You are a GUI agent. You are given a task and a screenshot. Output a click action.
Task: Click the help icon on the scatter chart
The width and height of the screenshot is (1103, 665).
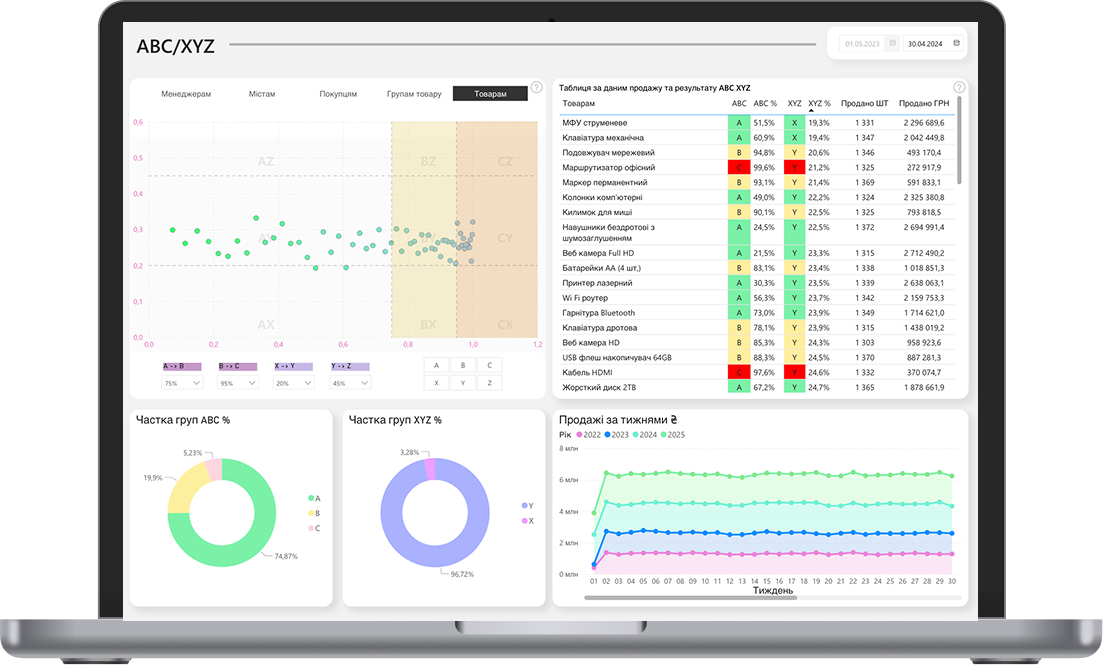click(536, 88)
